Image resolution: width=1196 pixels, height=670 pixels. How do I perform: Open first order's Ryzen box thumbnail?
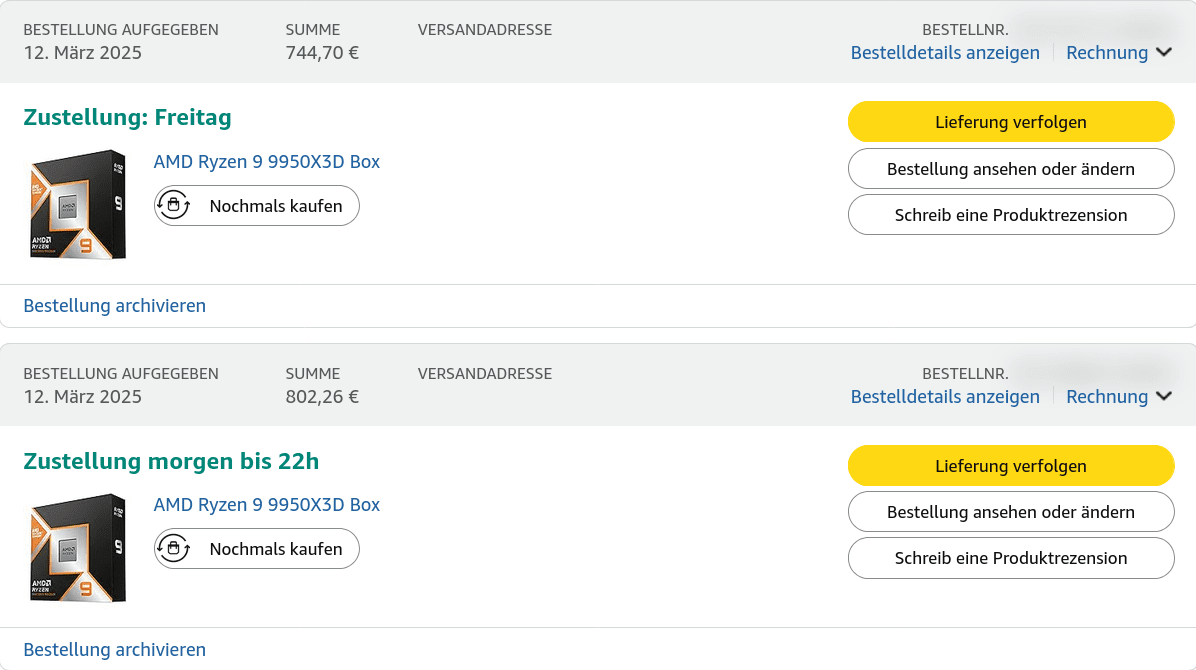[77, 205]
